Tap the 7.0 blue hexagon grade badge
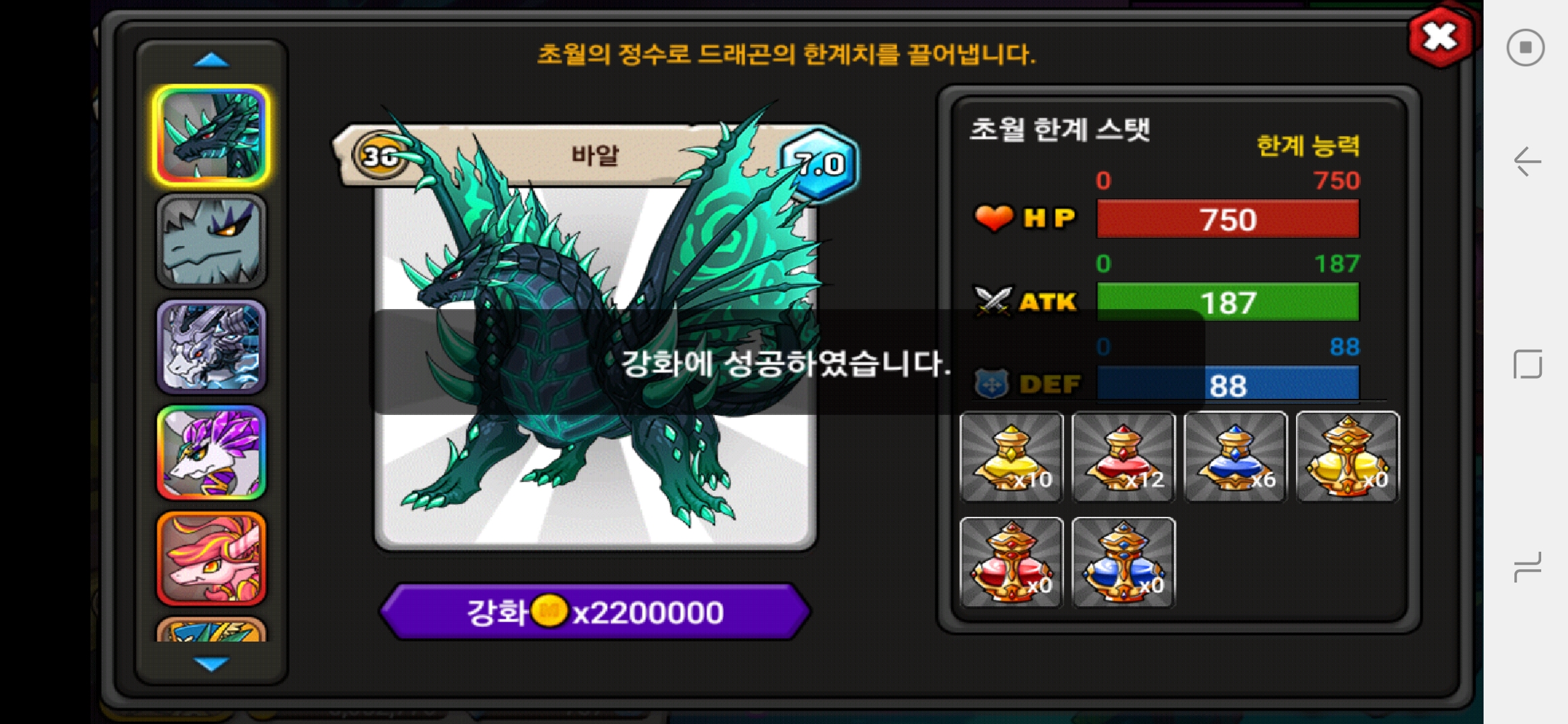This screenshot has height=724, width=1568. point(819,164)
